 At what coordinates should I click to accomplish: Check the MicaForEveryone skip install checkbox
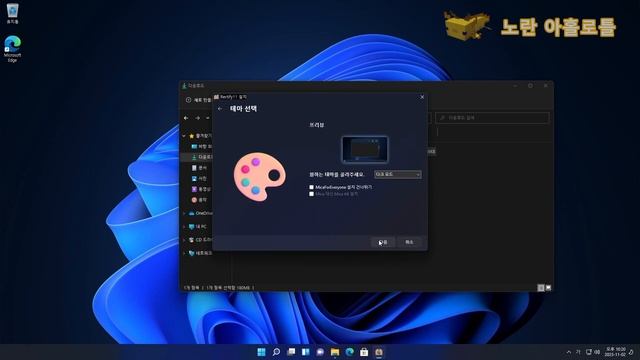tap(311, 187)
